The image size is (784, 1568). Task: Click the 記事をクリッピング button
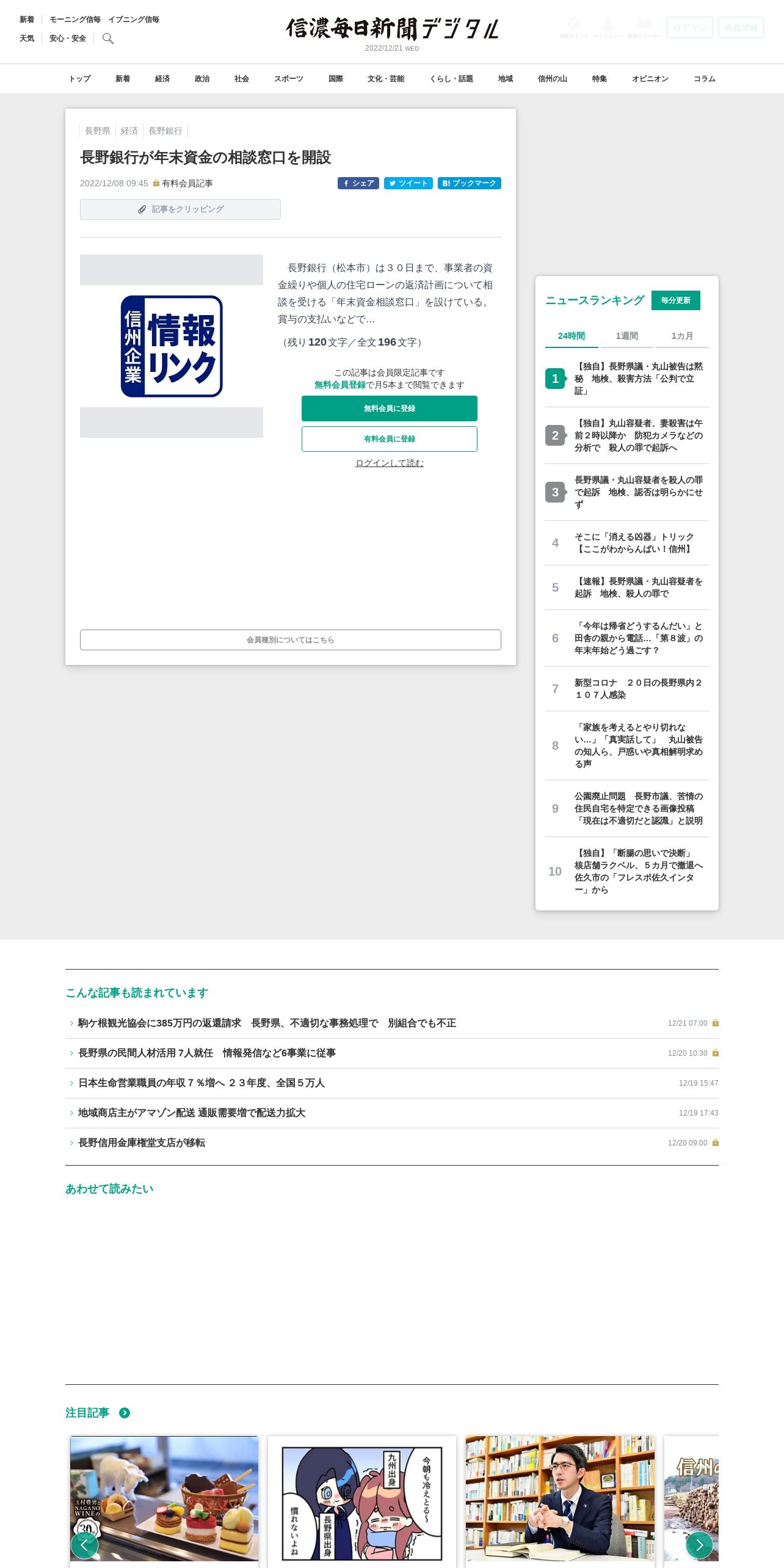180,209
